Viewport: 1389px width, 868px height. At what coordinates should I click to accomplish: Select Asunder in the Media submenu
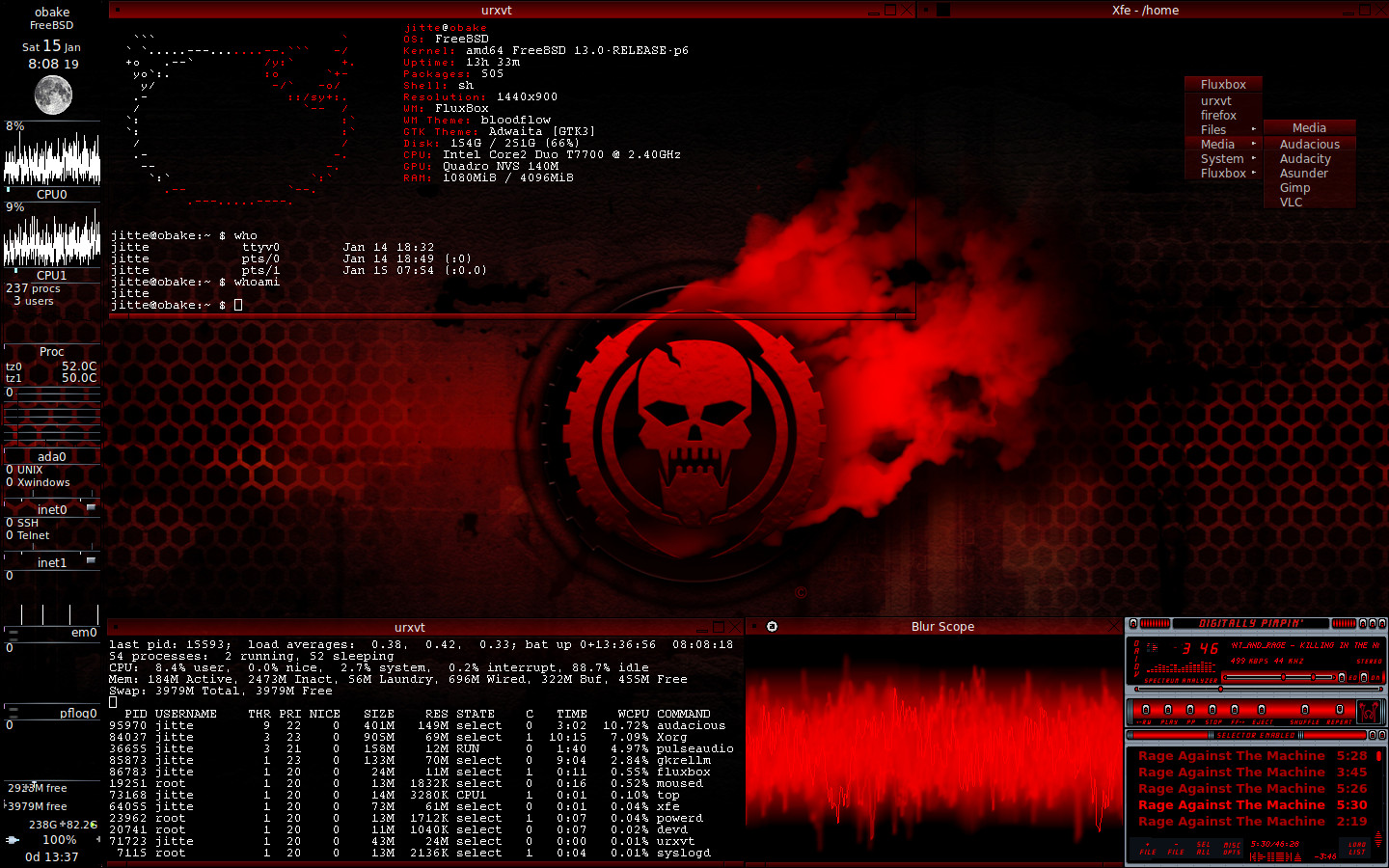click(x=1310, y=173)
